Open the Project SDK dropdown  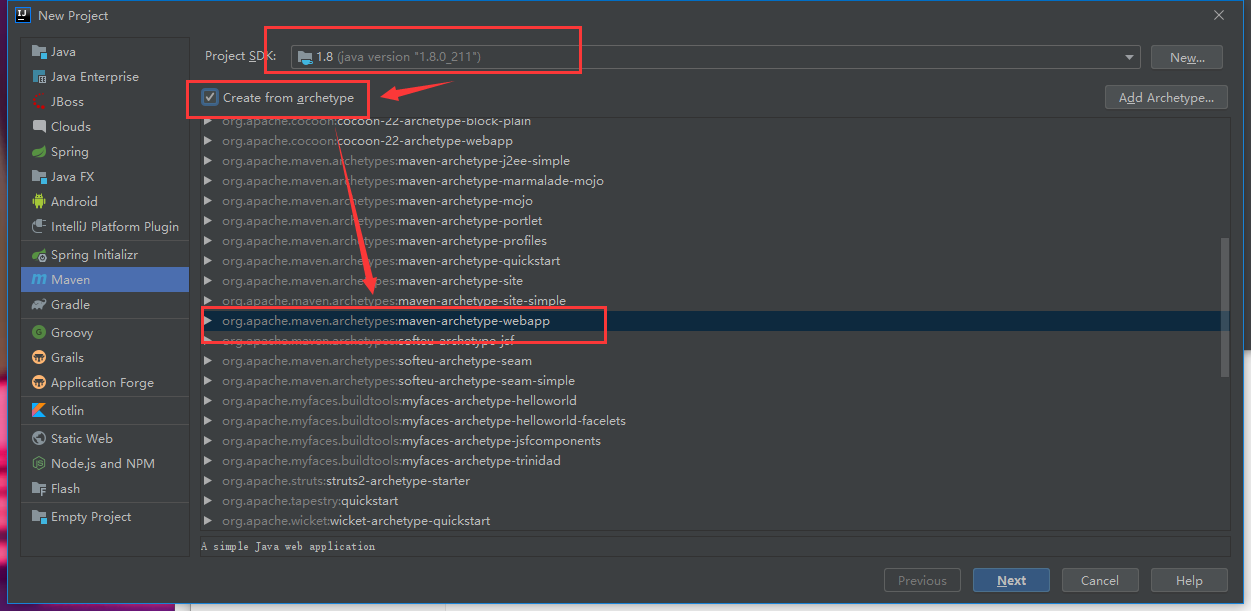(1130, 57)
